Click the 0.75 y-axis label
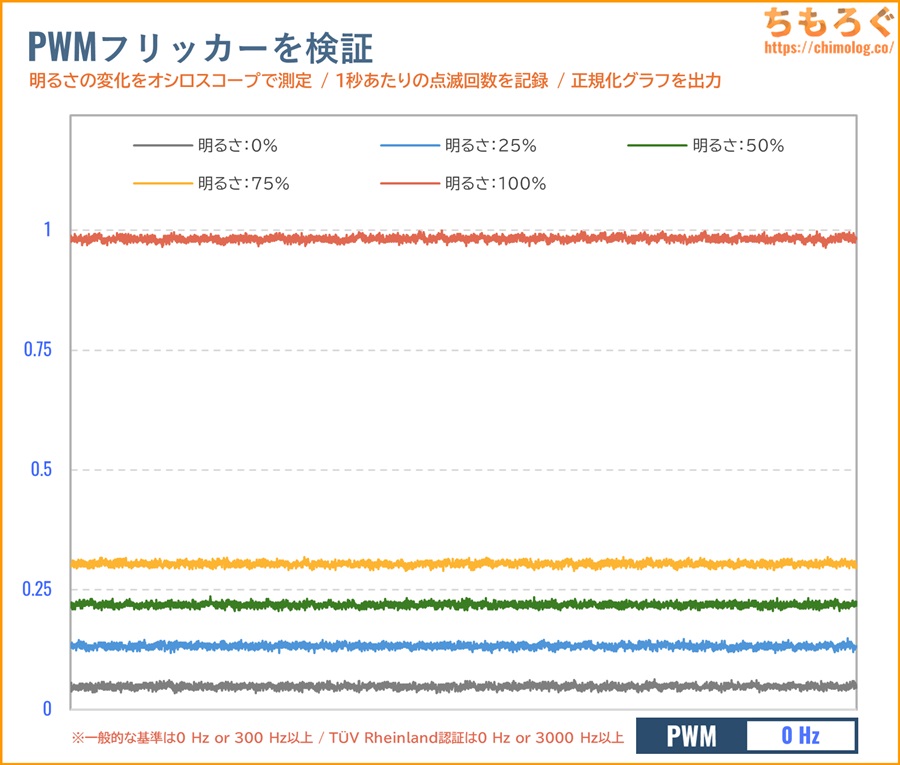The width and height of the screenshot is (900, 765). pos(36,349)
